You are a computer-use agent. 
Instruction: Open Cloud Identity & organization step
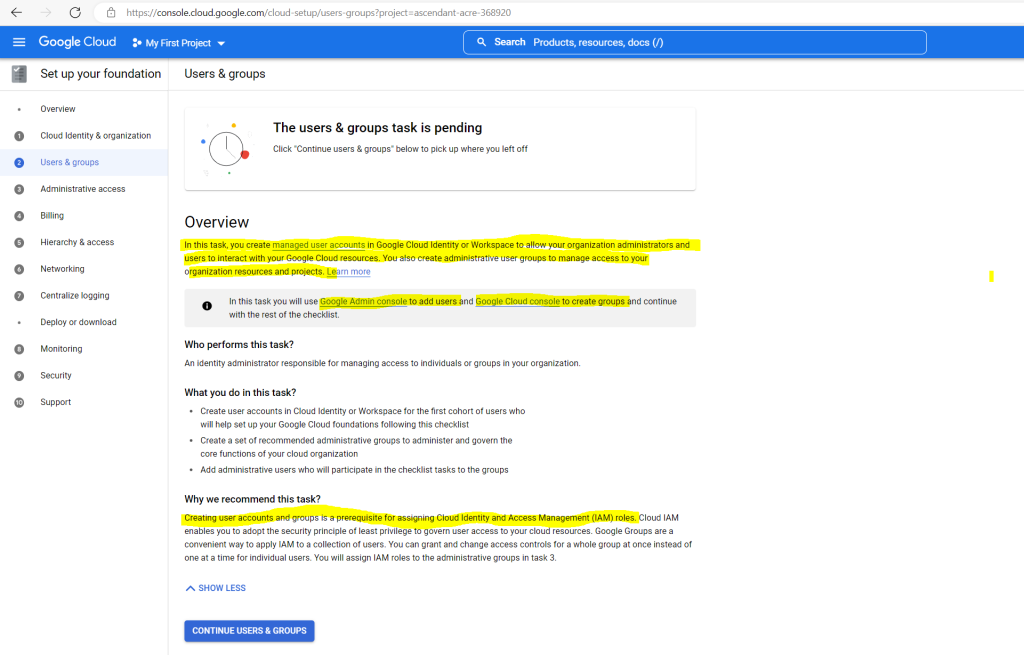tap(95, 136)
